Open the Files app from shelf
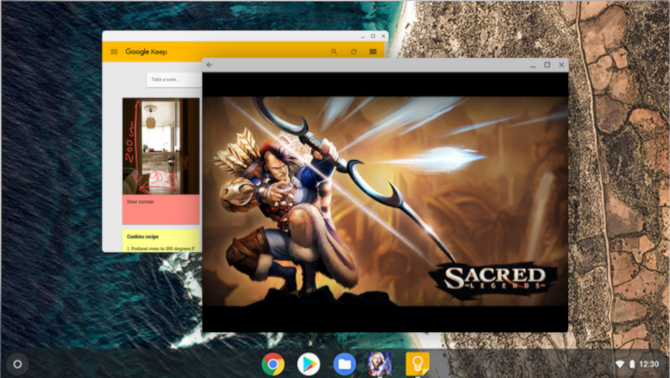 click(344, 364)
